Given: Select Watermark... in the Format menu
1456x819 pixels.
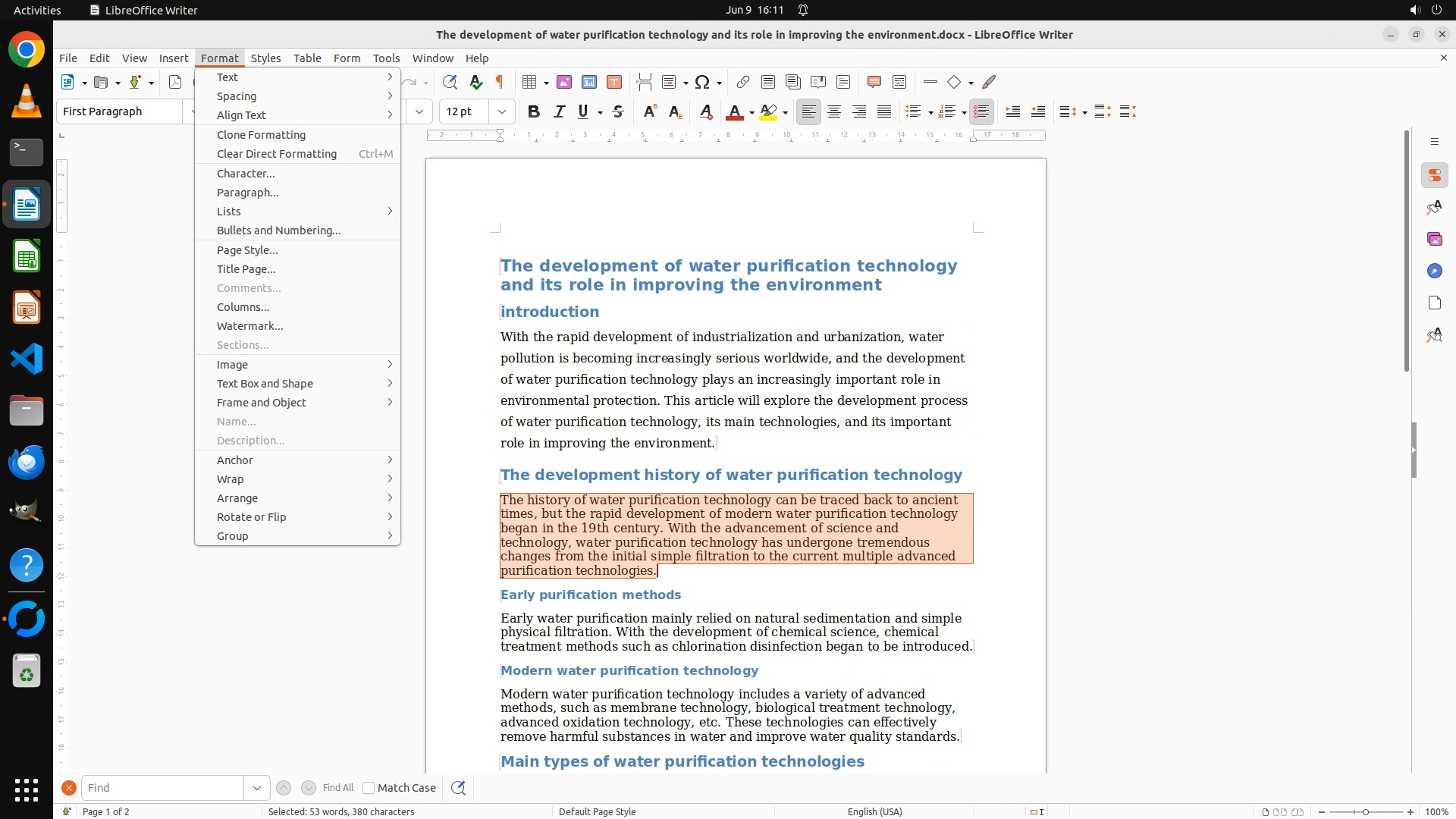Looking at the screenshot, I should pos(249,326).
